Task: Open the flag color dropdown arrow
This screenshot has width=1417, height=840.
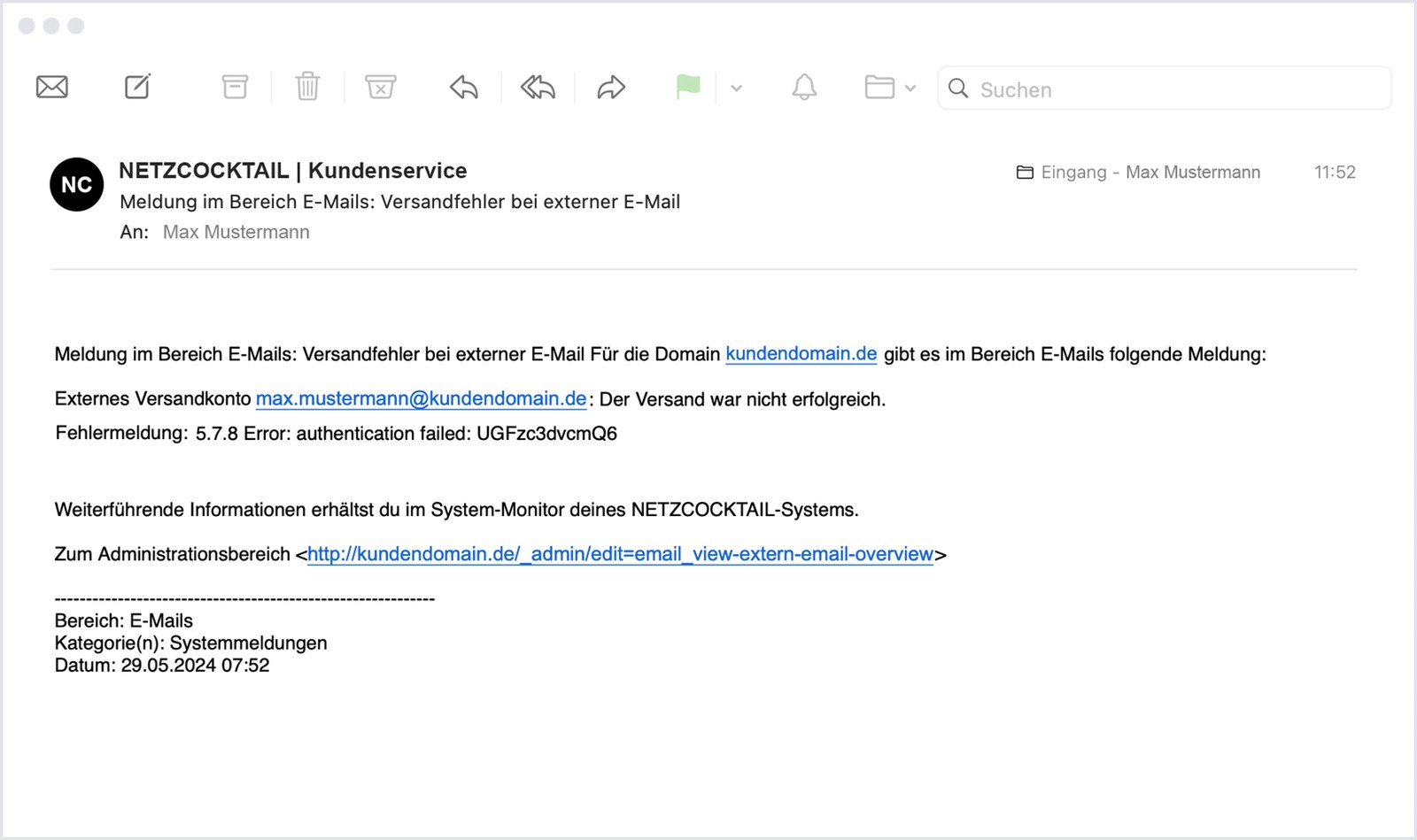Action: point(736,88)
